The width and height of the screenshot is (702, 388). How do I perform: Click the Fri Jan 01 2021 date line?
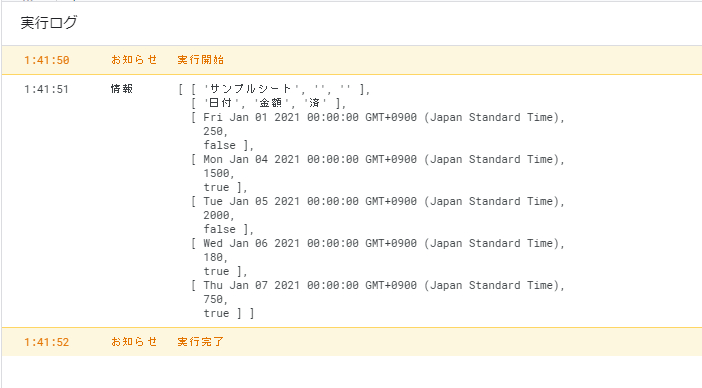point(377,117)
